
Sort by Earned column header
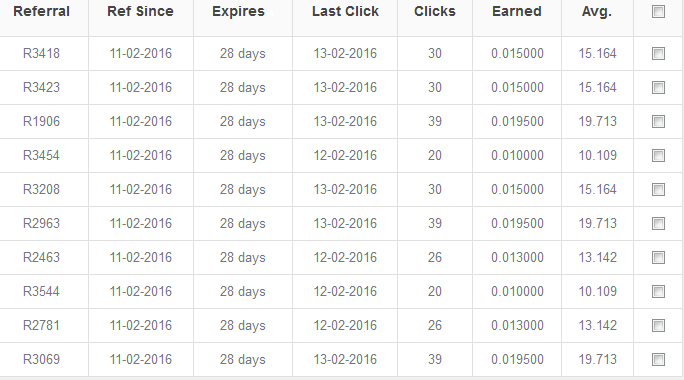517,11
